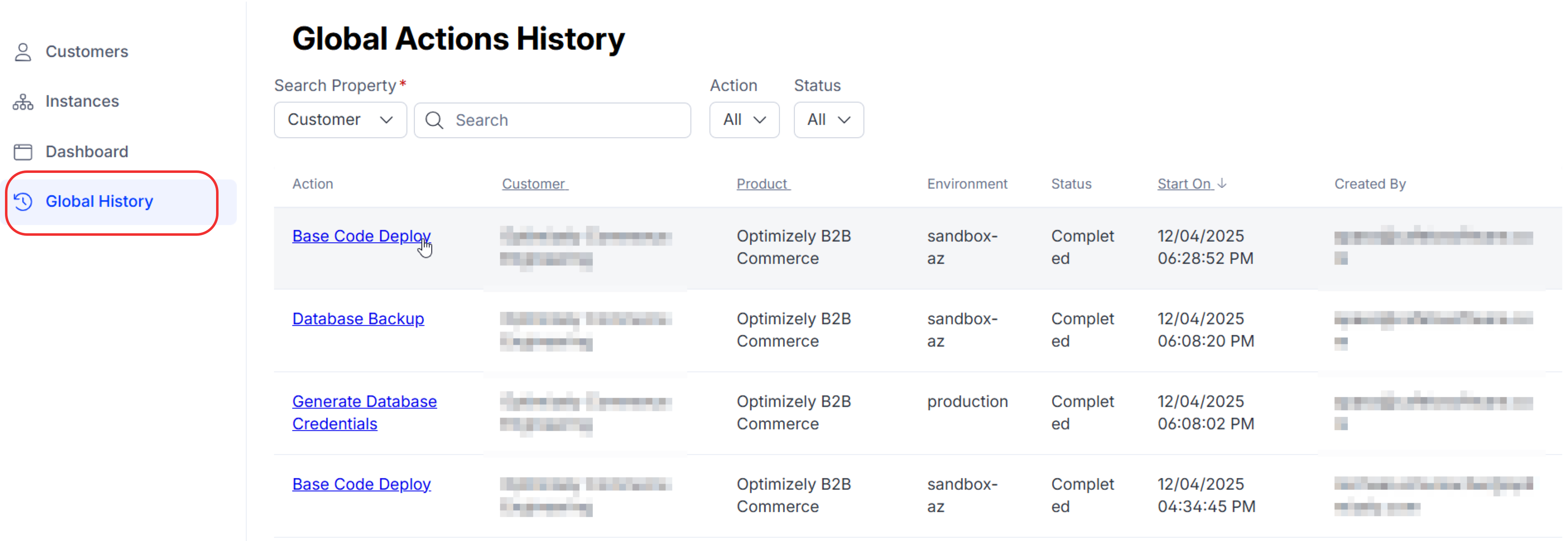Image resolution: width=1568 pixels, height=541 pixels.
Task: Click the Customers person icon
Action: 23,52
